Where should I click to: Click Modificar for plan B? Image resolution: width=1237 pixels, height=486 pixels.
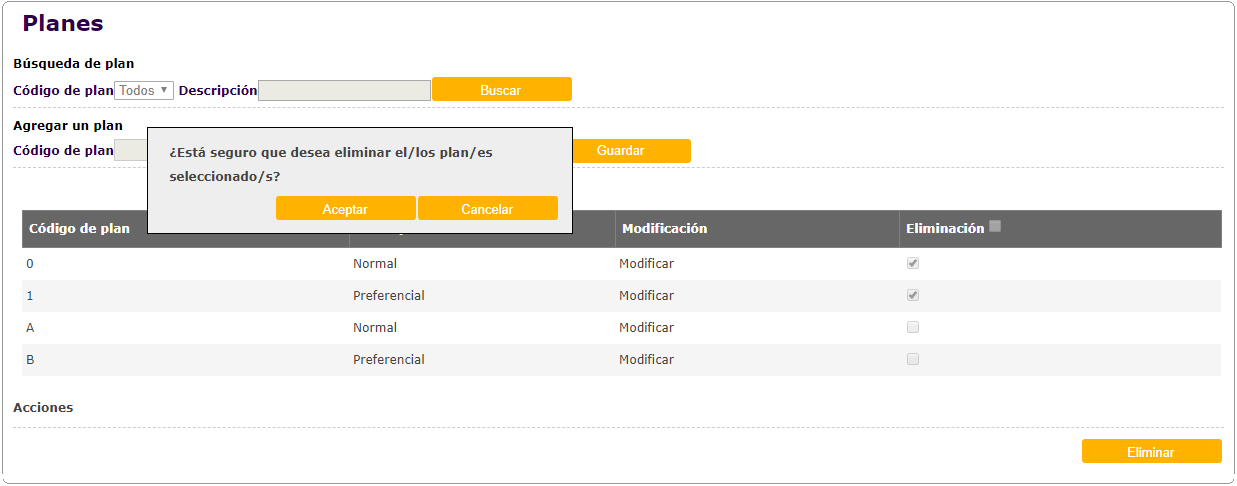[x=646, y=360]
